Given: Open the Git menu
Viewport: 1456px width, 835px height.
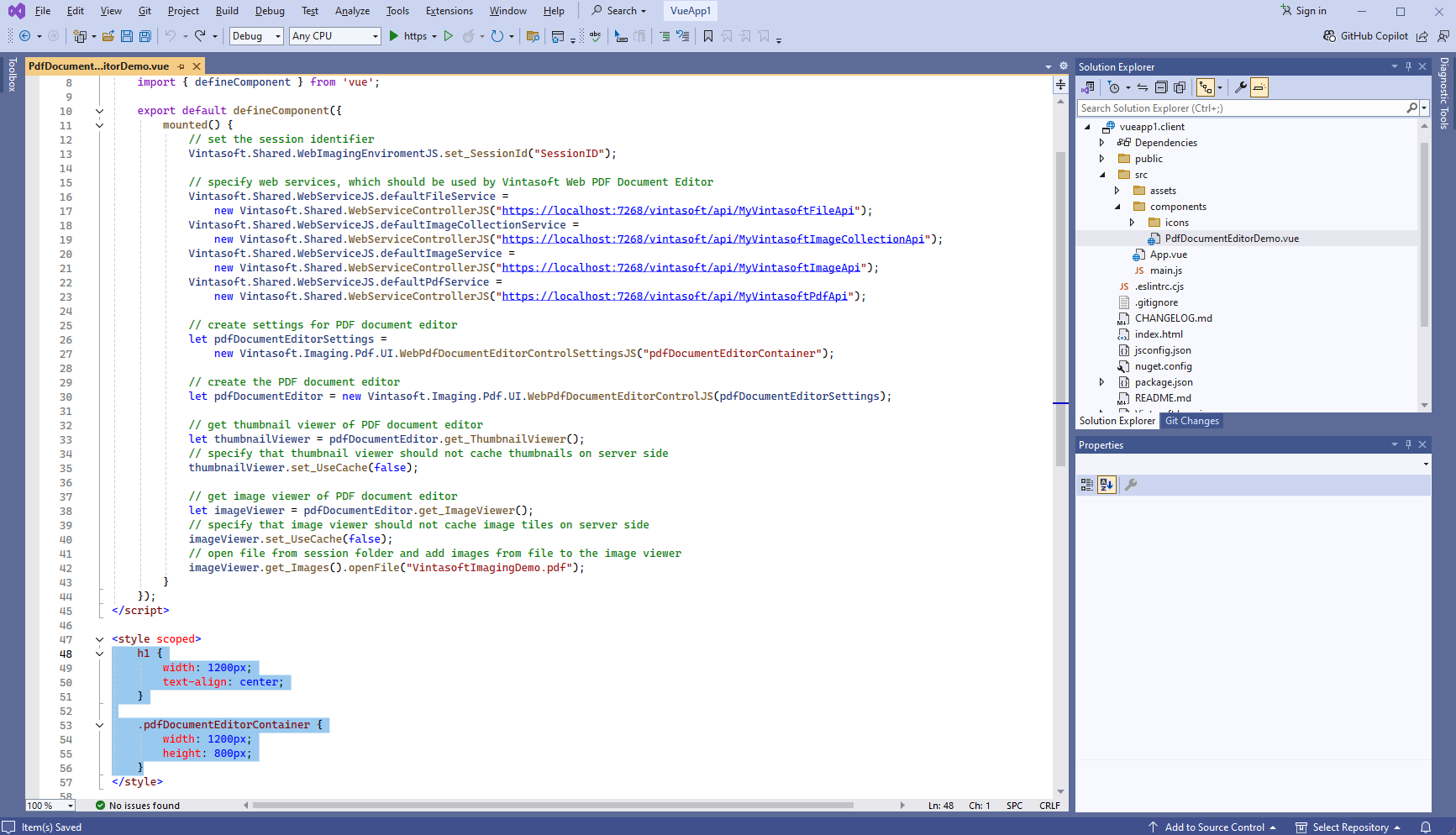Looking at the screenshot, I should pyautogui.click(x=145, y=11).
